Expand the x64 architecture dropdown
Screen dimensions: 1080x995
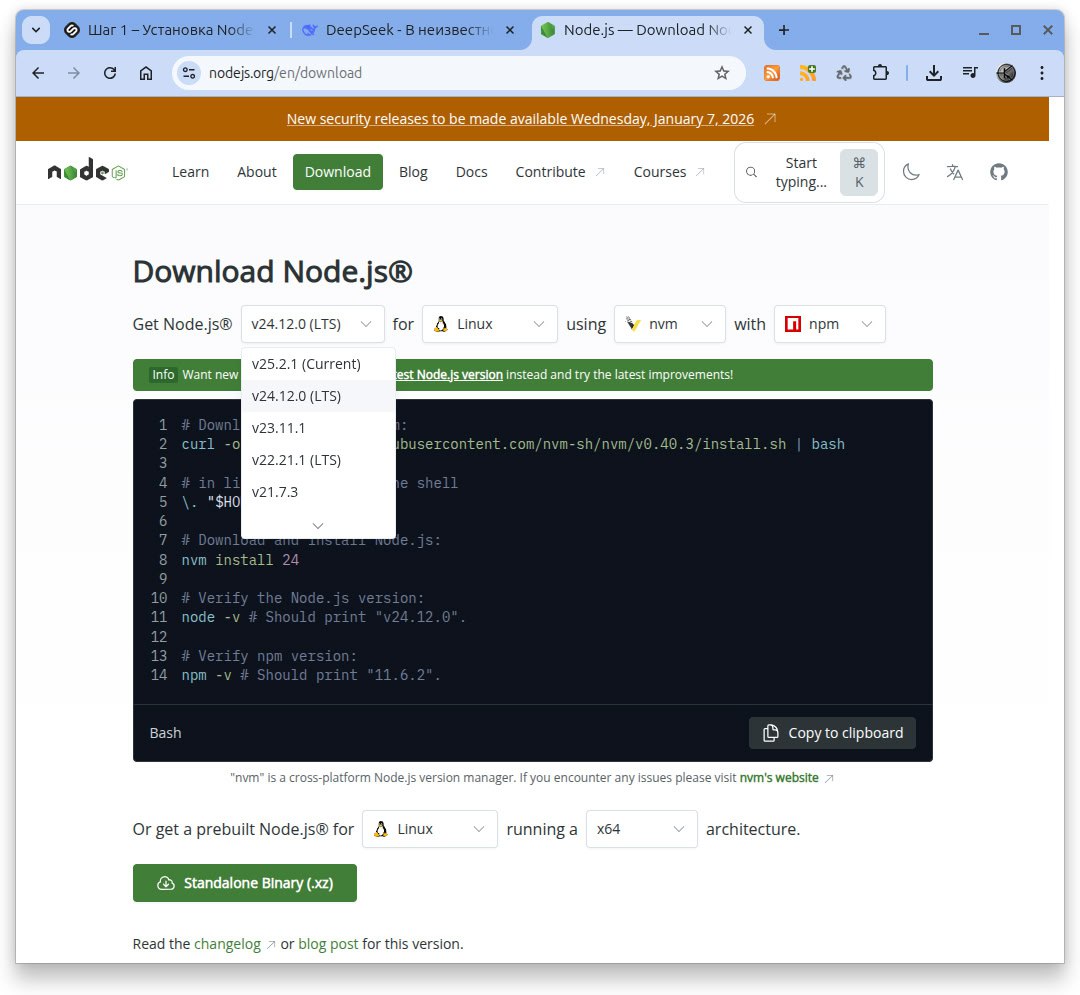641,829
